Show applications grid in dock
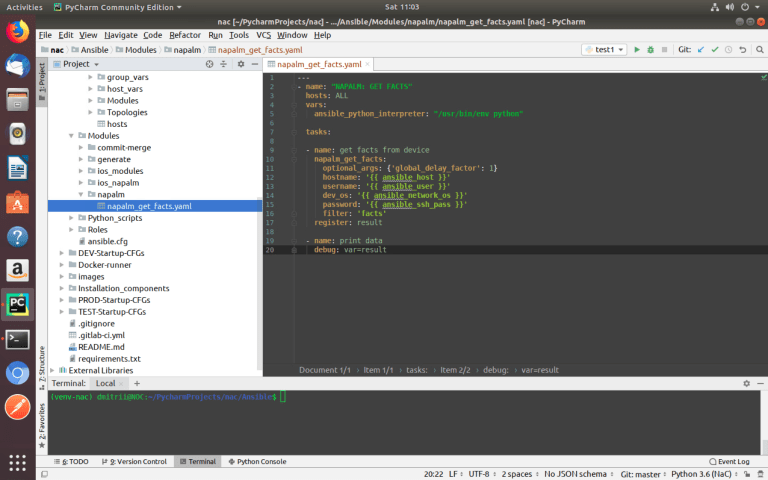 pyautogui.click(x=17, y=462)
